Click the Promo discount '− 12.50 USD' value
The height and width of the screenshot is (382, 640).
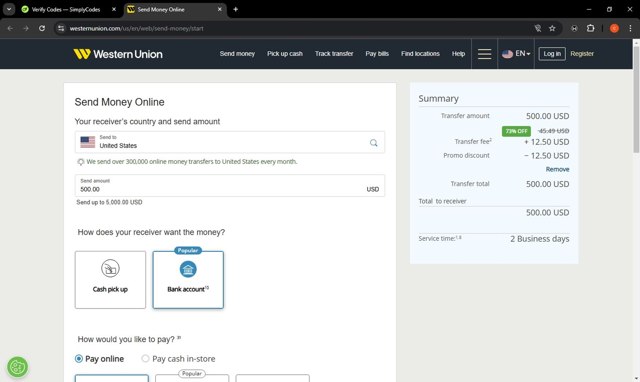point(547,155)
